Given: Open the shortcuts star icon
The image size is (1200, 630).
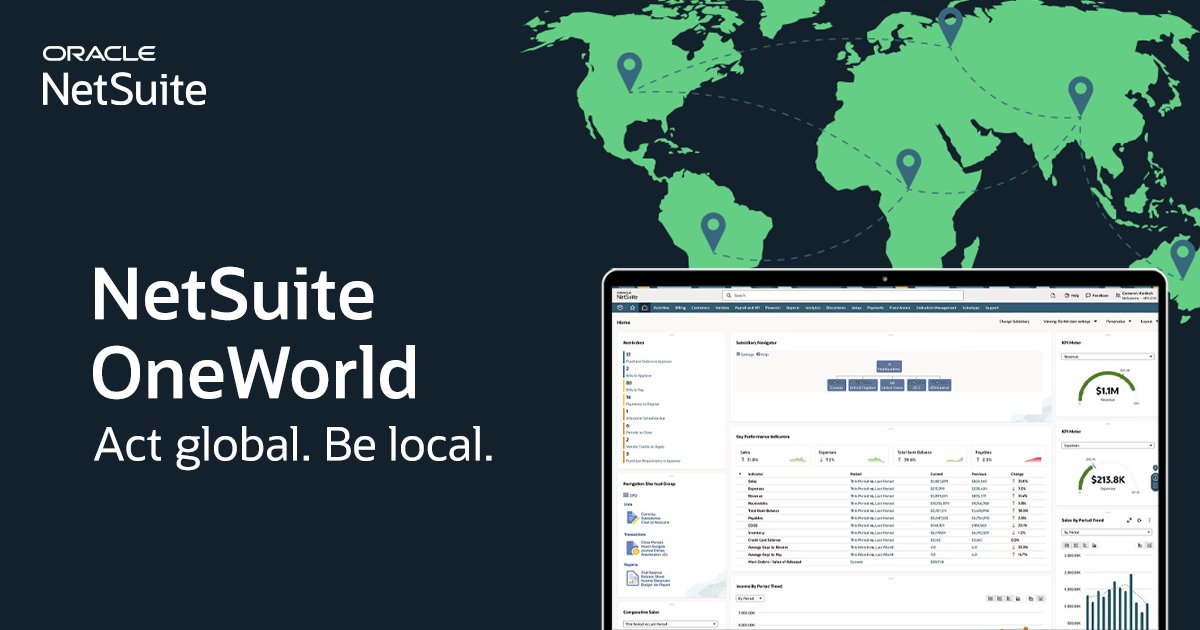Looking at the screenshot, I should (x=632, y=308).
